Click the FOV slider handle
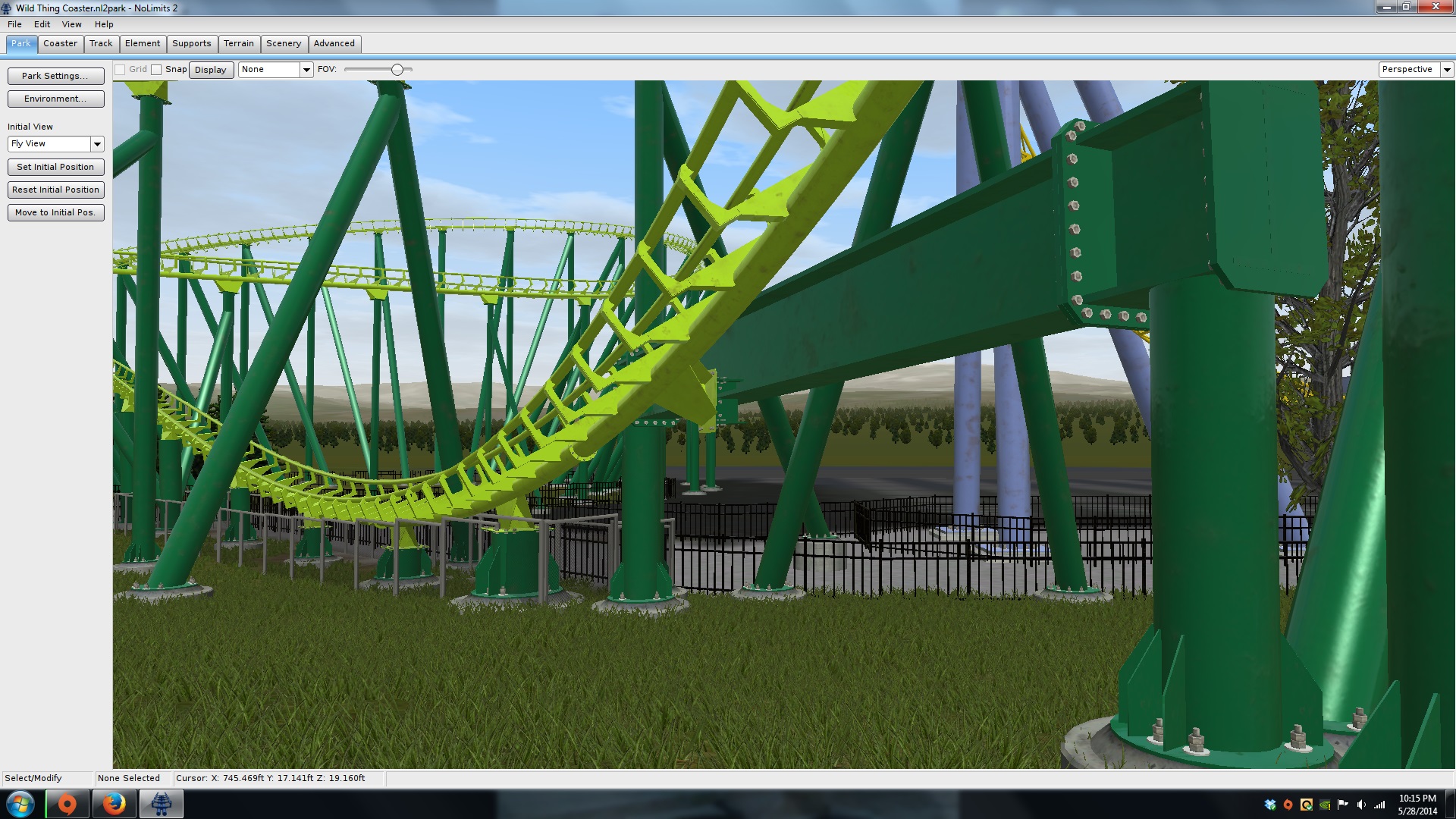This screenshot has height=819, width=1456. tap(397, 70)
